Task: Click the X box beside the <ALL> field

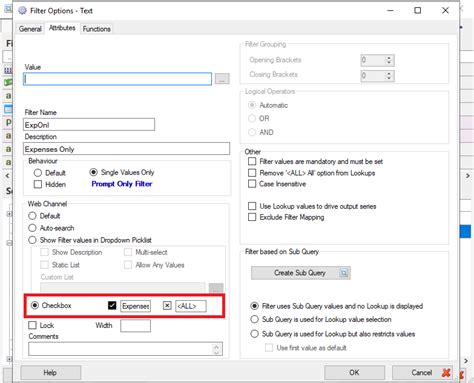Action: pos(167,305)
